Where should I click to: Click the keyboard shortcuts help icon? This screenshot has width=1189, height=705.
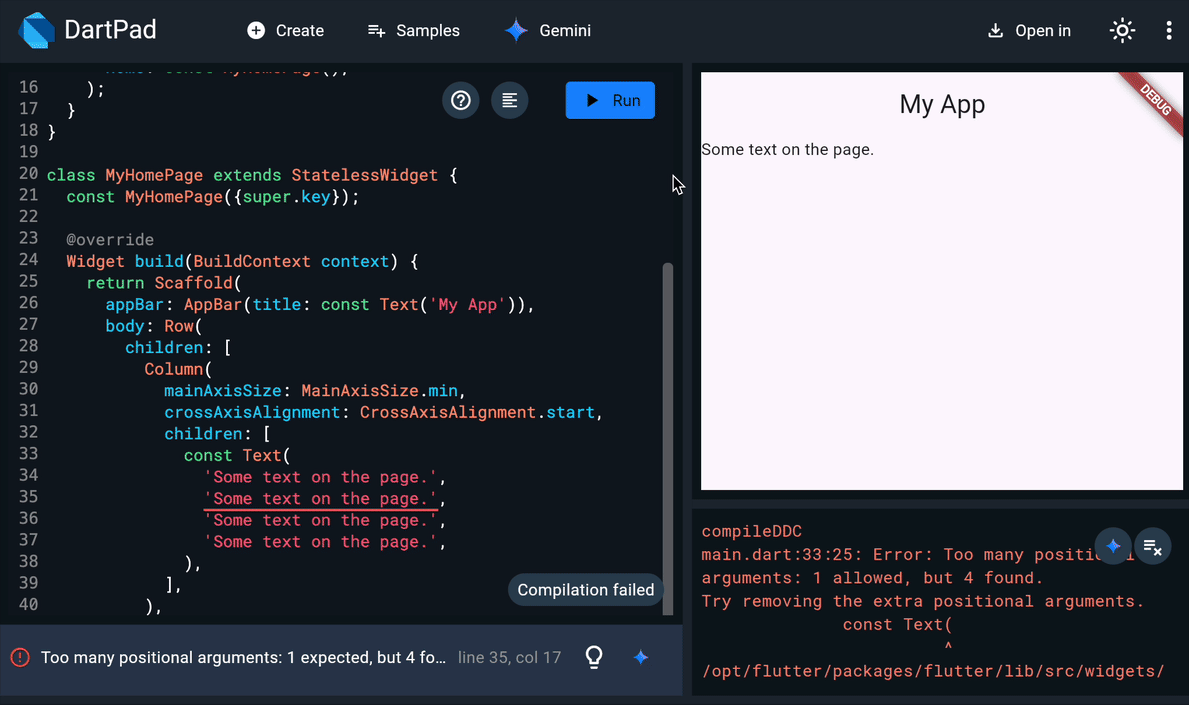[460, 100]
